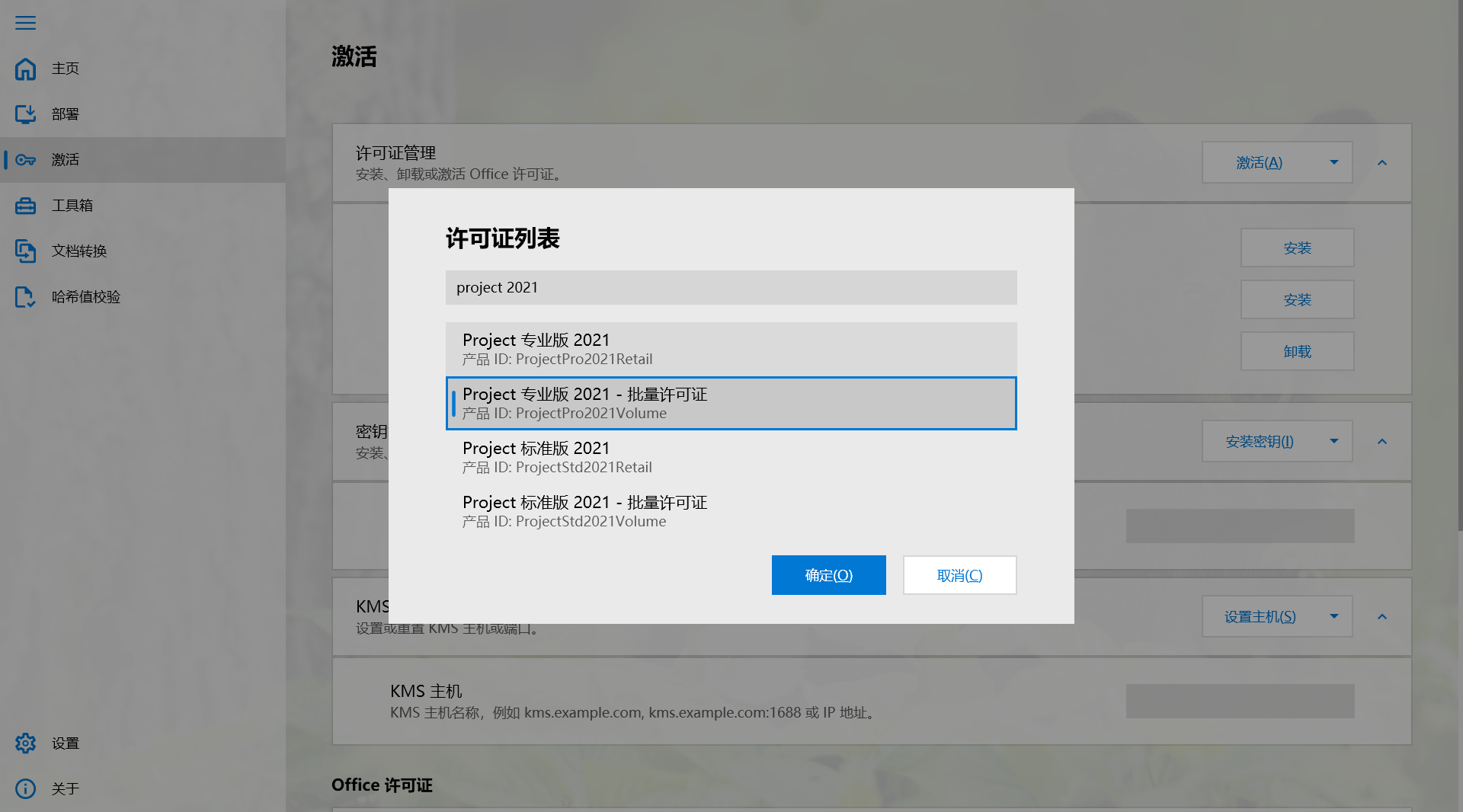Select Project 标准版 2021 retail license
Viewport: 1463px width, 812px height.
(x=731, y=457)
